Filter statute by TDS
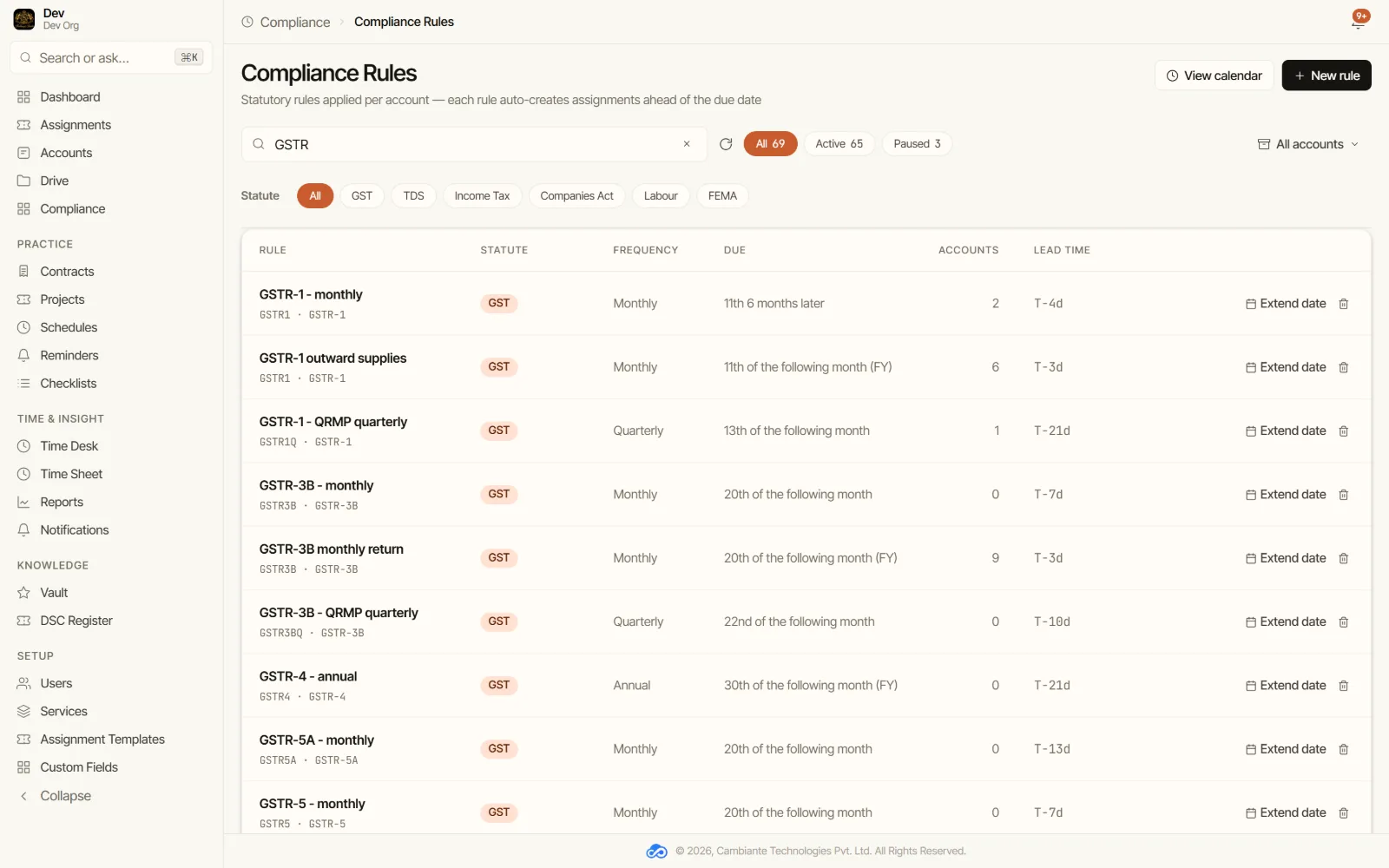This screenshot has width=1389, height=868. (413, 196)
